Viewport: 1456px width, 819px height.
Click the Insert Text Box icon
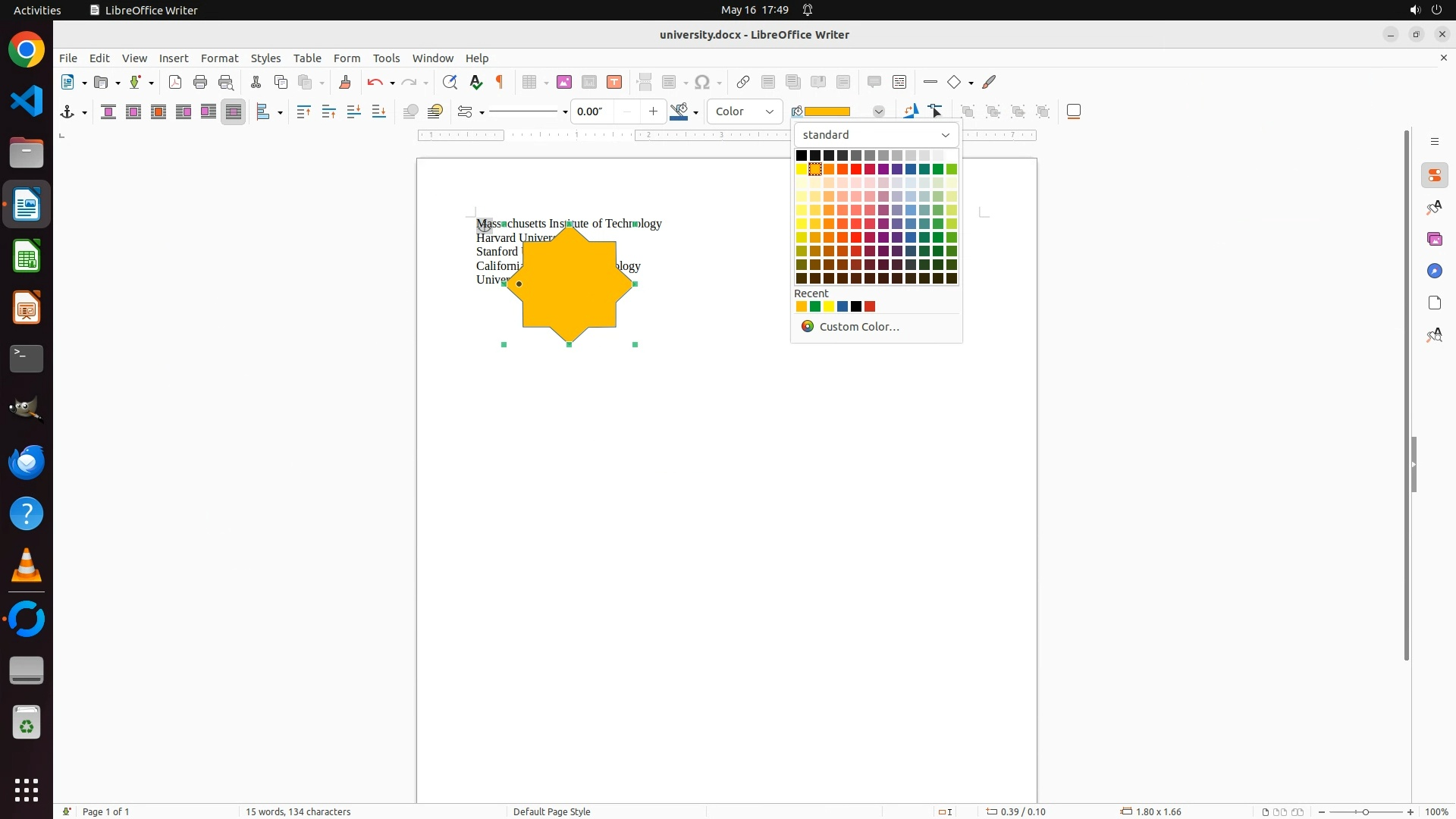[x=614, y=83]
